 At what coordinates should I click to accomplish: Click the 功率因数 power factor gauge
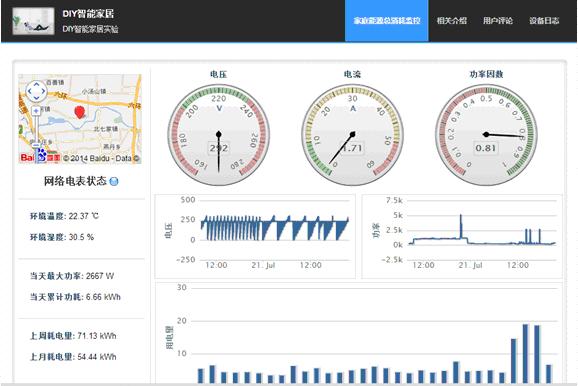486,135
